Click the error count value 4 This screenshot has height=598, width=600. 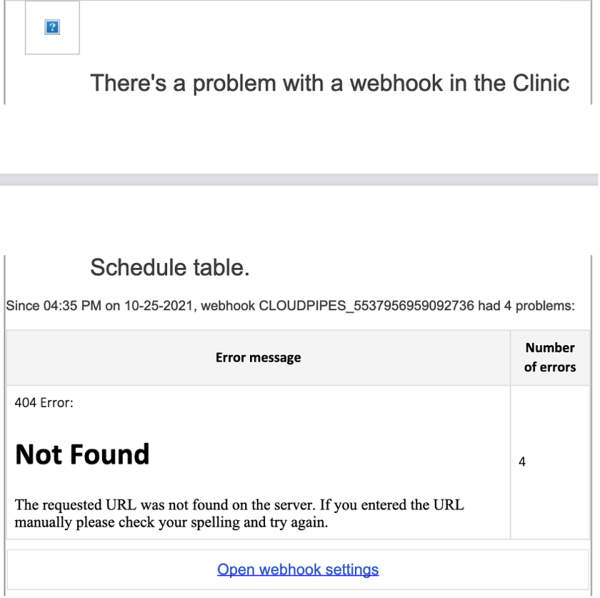click(522, 462)
